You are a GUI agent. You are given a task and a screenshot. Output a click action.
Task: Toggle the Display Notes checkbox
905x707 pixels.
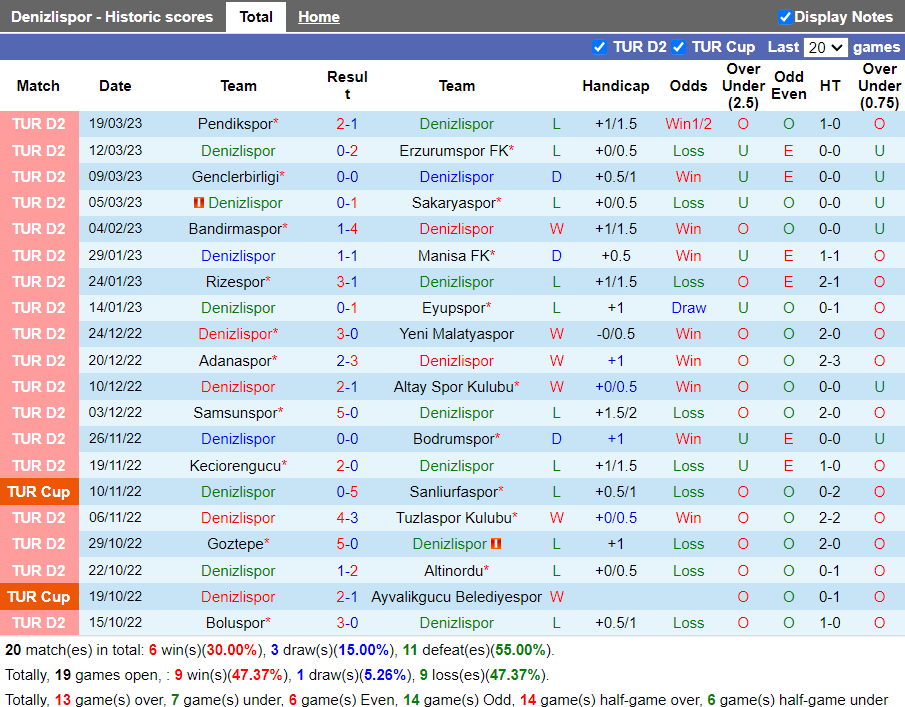785,17
